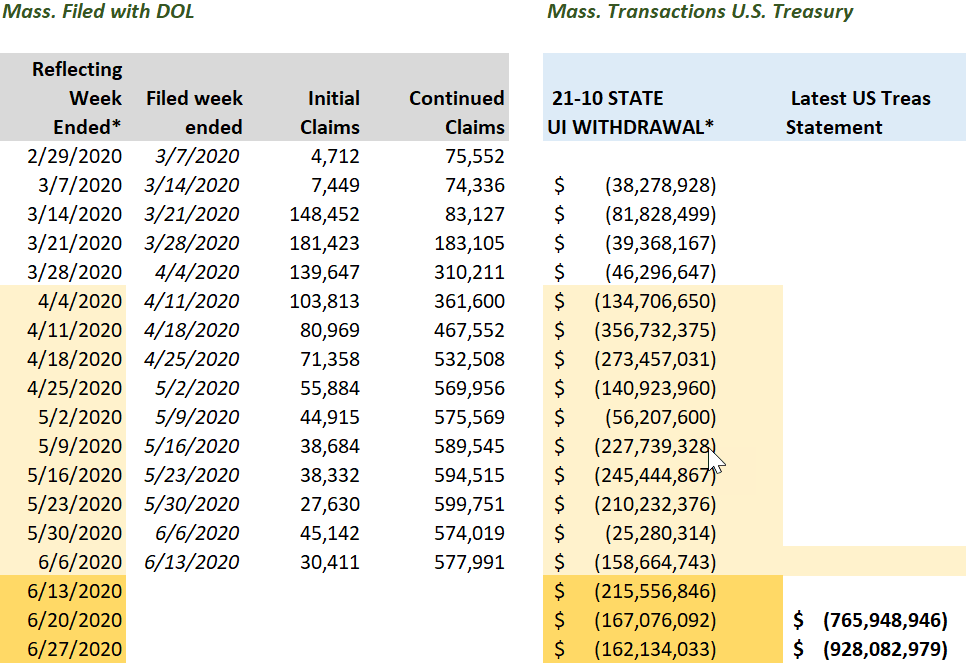Click the withdrawal cell (38,278,928)
The width and height of the screenshot is (966, 672).
coord(660,185)
